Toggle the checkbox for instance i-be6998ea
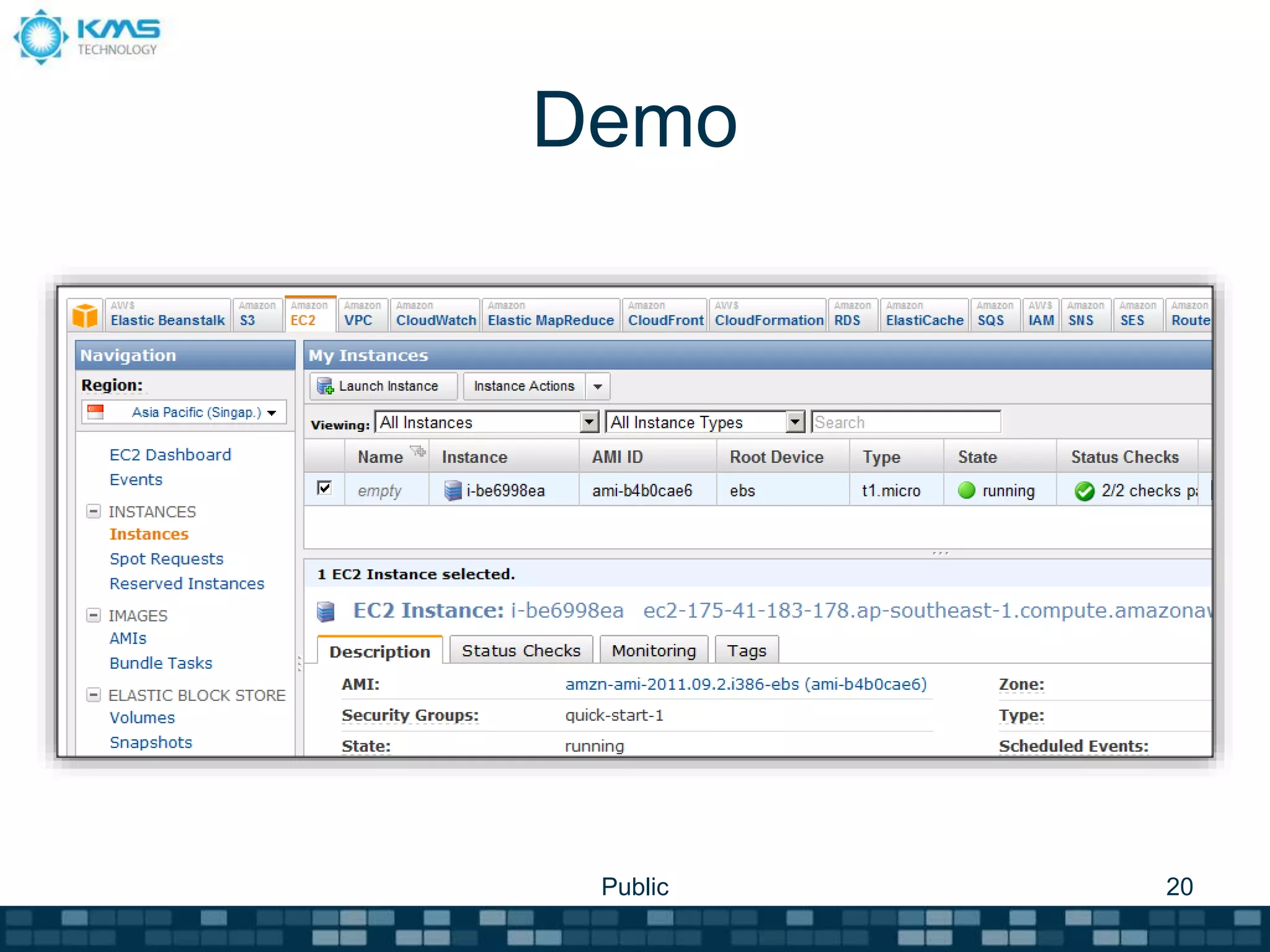 pos(324,488)
